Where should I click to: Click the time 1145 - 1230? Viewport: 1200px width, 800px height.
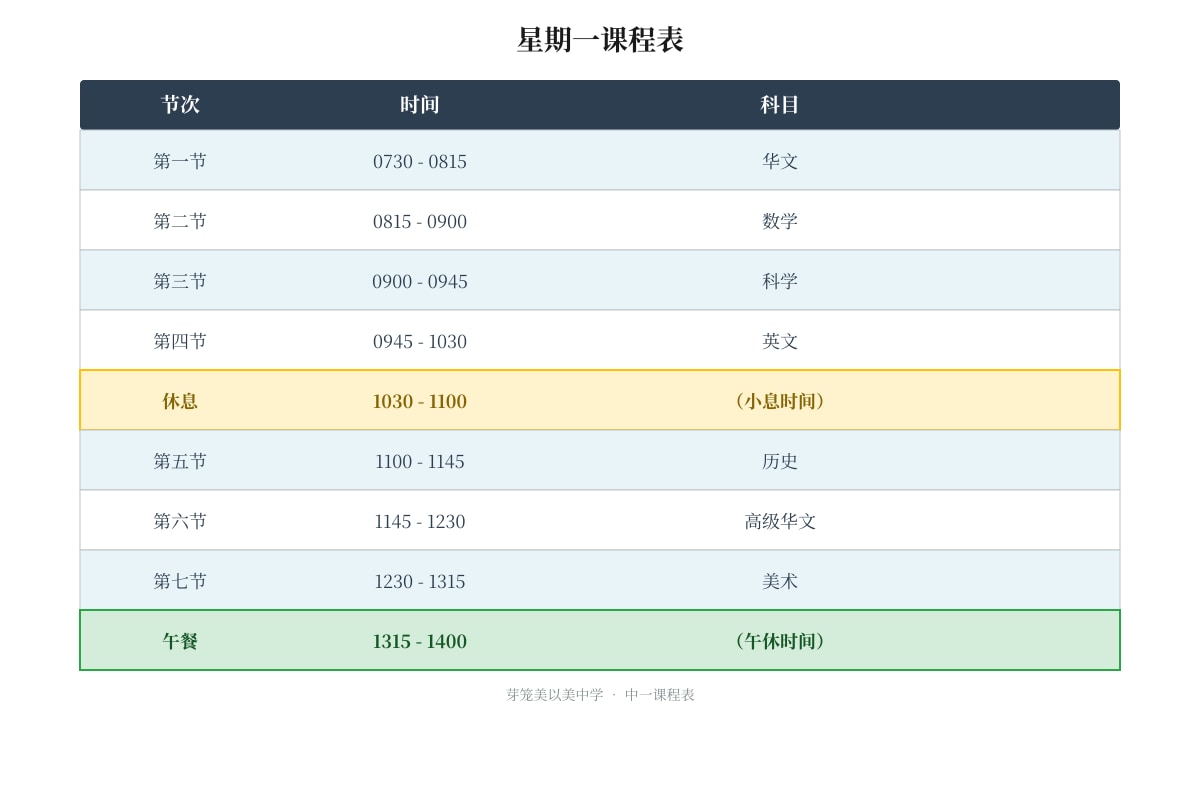click(x=420, y=521)
